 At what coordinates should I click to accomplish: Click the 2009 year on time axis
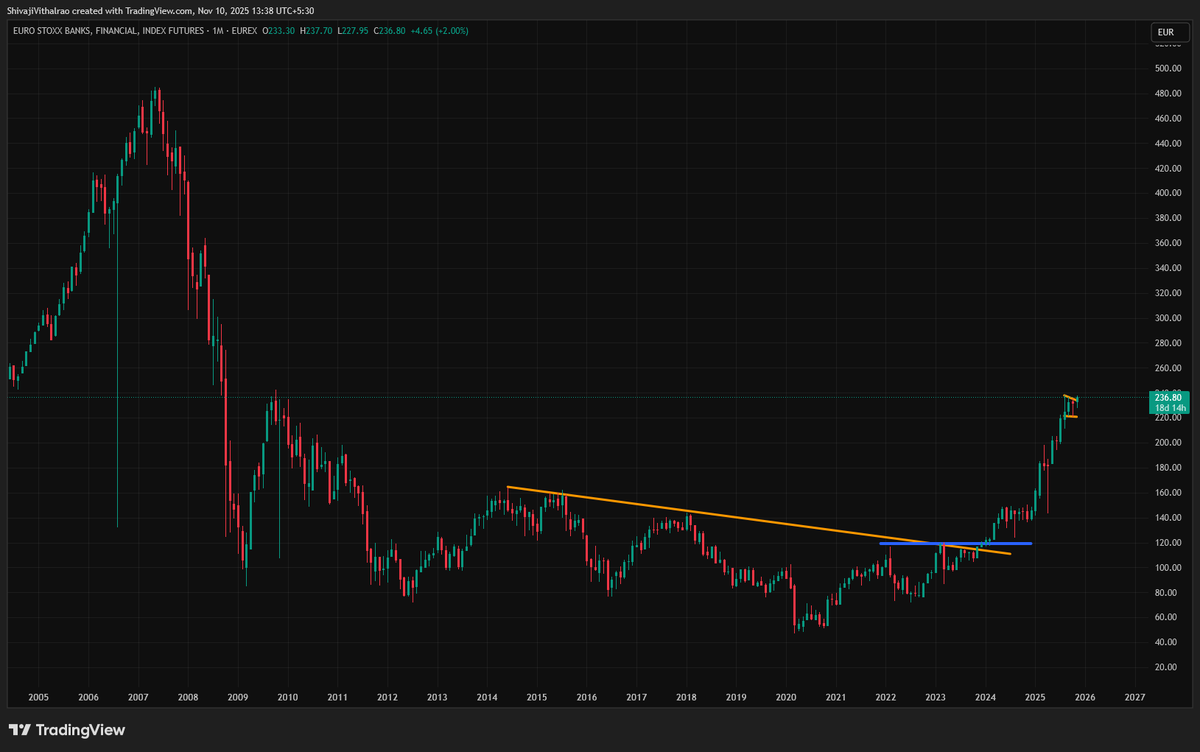238,697
